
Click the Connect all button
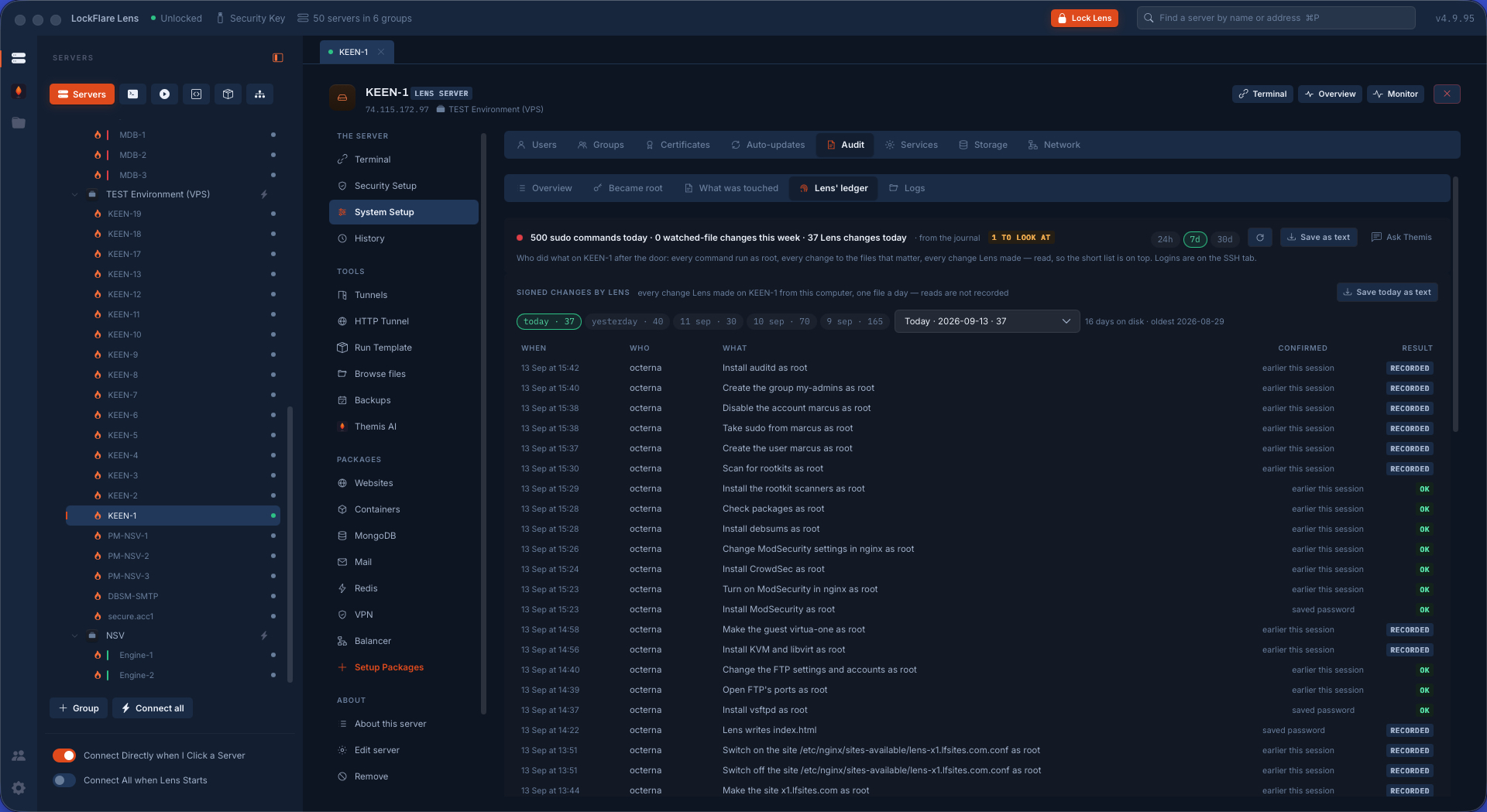[153, 708]
